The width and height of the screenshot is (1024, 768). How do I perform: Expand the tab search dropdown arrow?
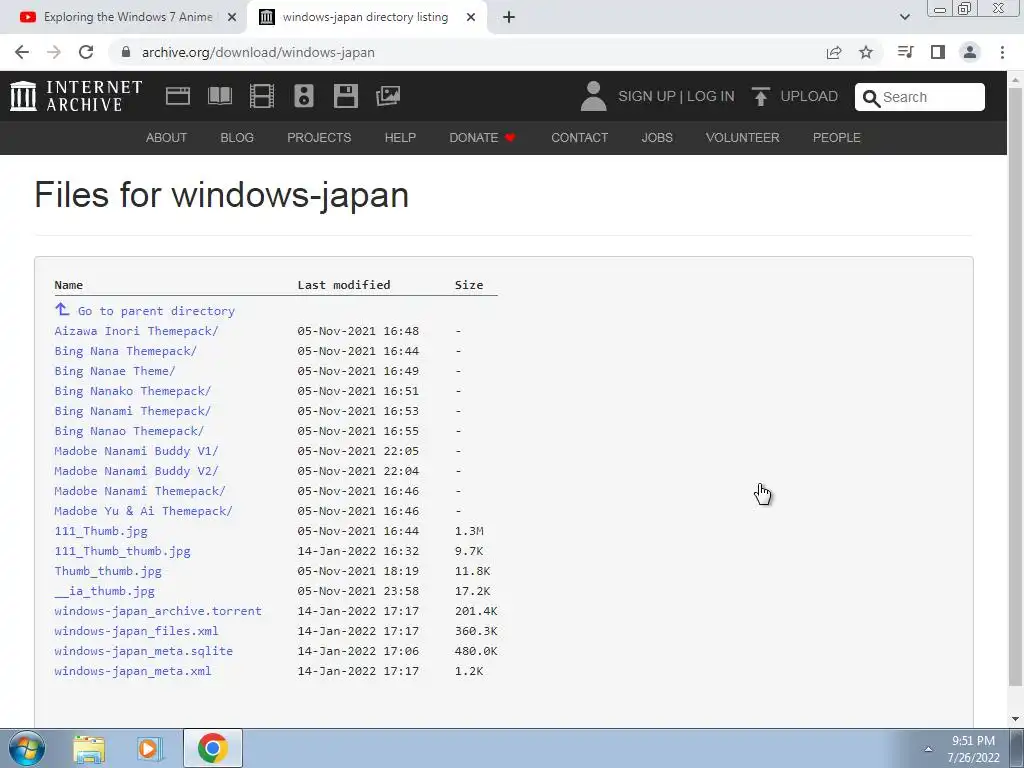point(904,17)
